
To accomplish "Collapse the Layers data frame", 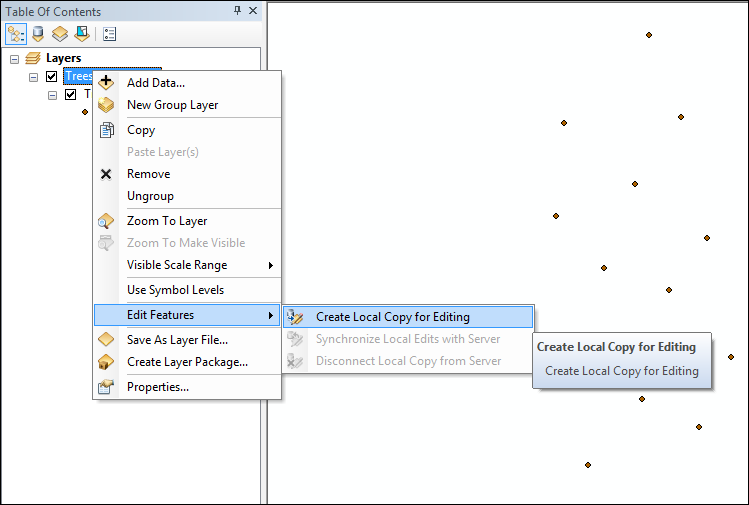I will tap(14, 59).
